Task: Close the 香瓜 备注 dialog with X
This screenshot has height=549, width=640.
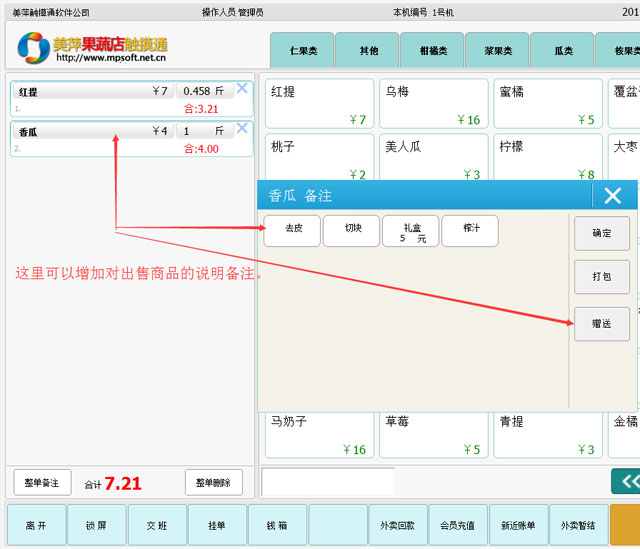Action: click(612, 196)
